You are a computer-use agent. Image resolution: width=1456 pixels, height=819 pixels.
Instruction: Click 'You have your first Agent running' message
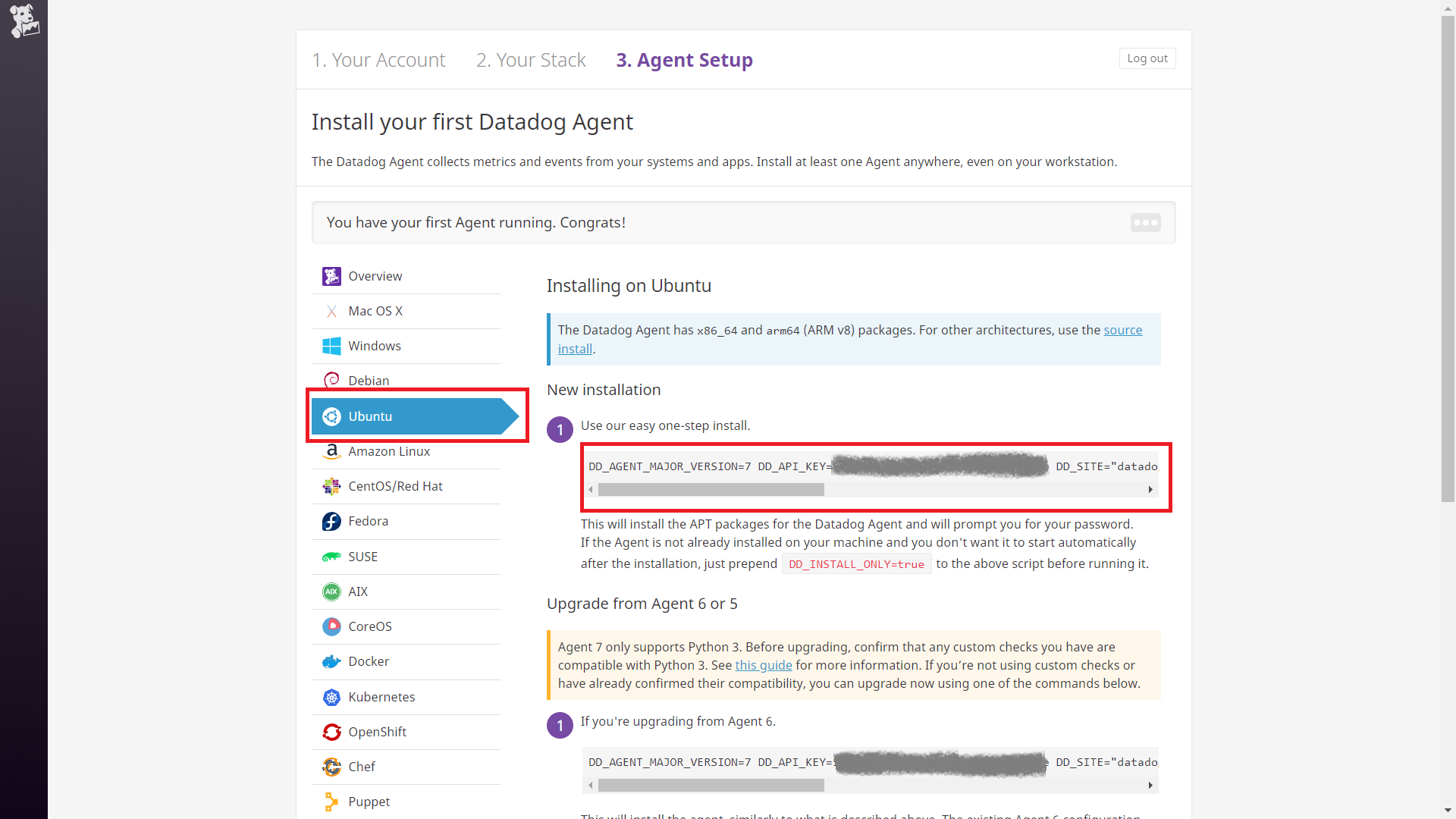(475, 222)
